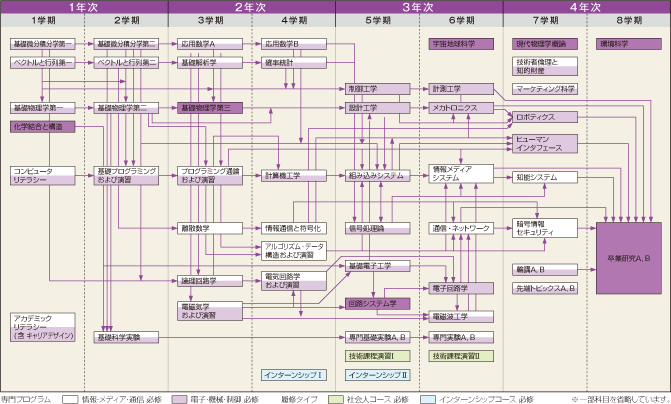Screen dimensions: 671x404
Task: Click the 宇宙地球科学 course box
Action: click(461, 44)
